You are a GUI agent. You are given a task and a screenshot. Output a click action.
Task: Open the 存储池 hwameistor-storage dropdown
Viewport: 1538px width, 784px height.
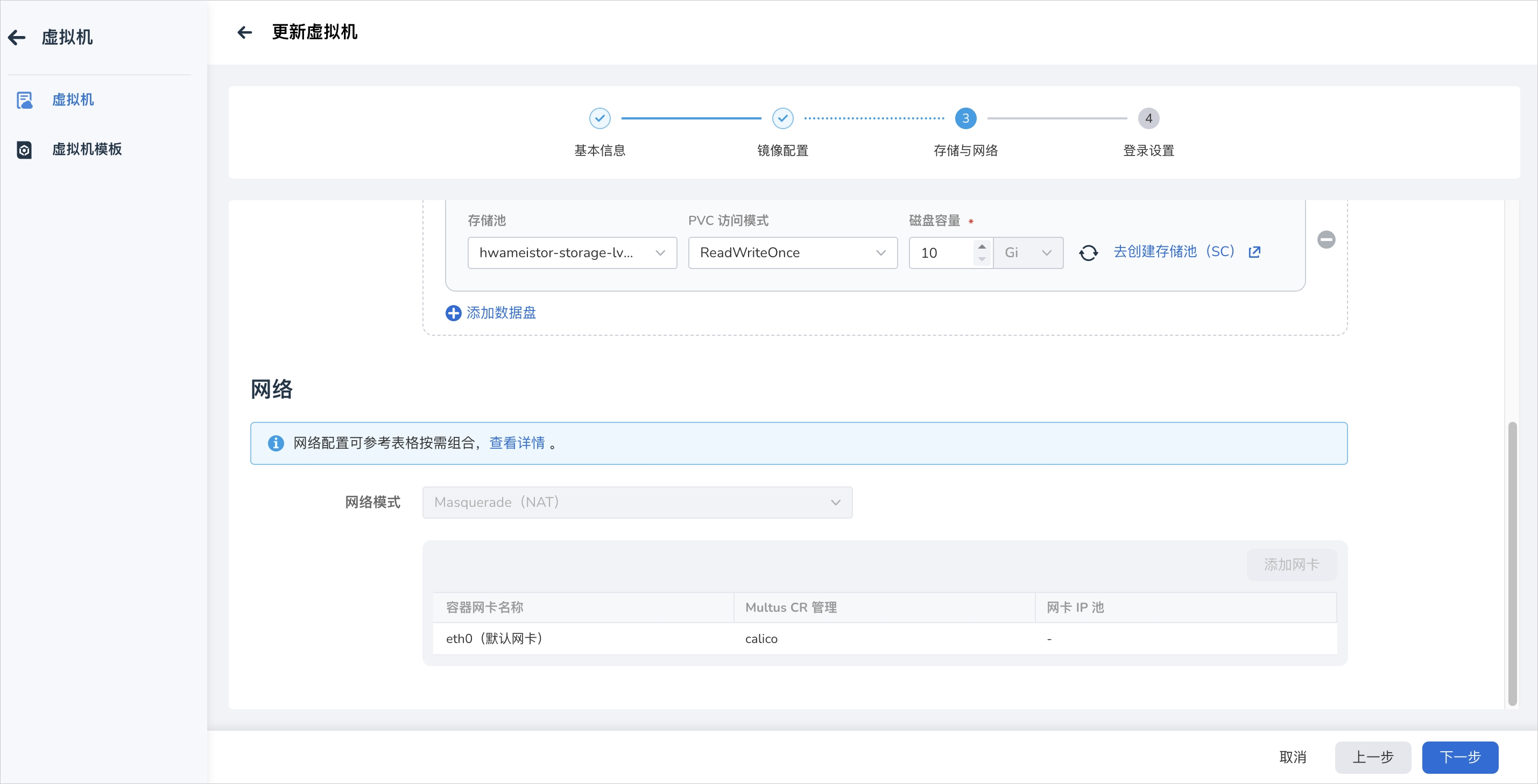point(572,252)
